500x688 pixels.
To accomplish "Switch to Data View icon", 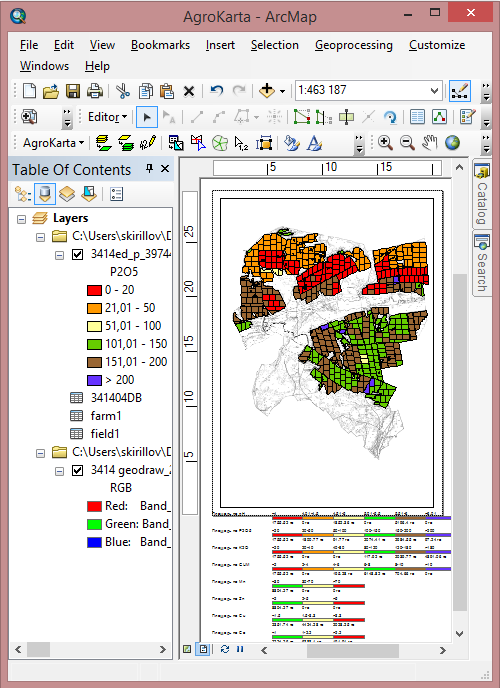I will click(x=187, y=649).
